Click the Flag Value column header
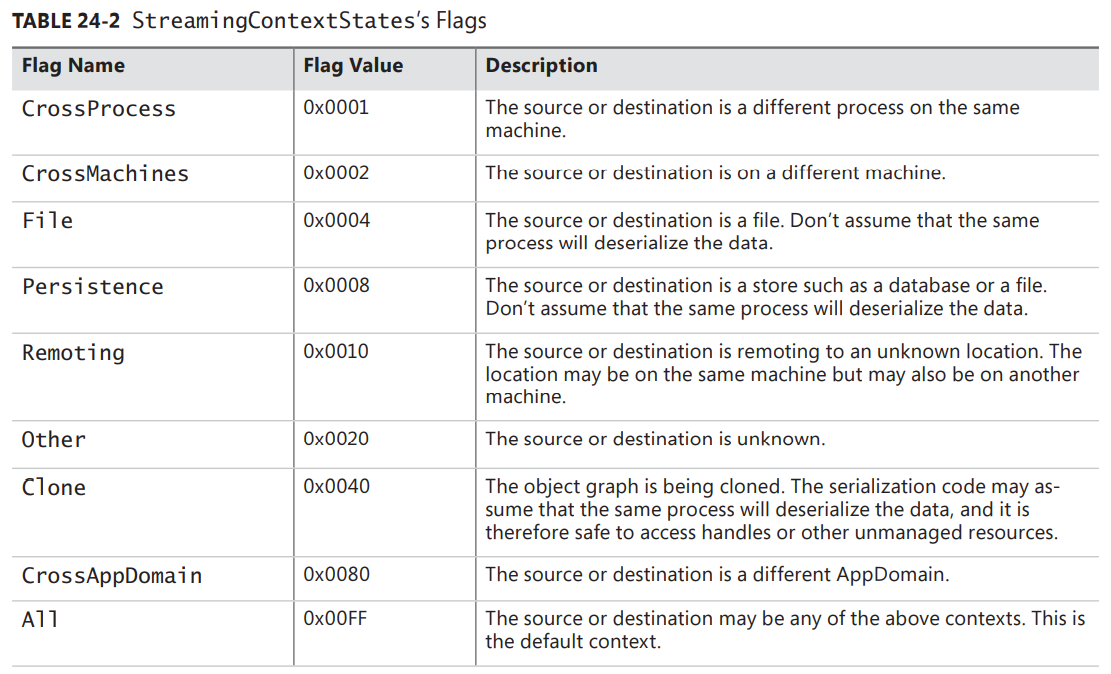 click(x=353, y=66)
